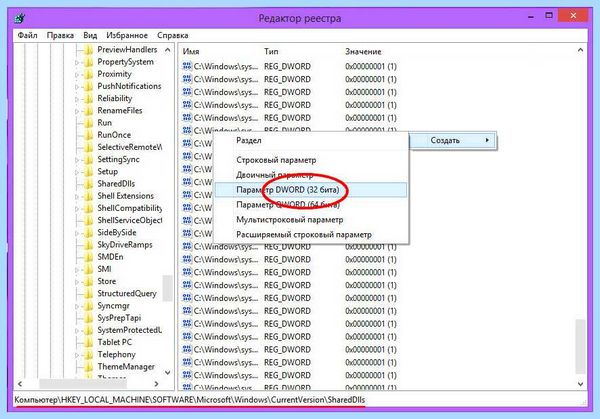Image resolution: width=600 pixels, height=419 pixels.
Task: Choose Параметр DWORD (32 бита) from submenu
Action: point(311,190)
